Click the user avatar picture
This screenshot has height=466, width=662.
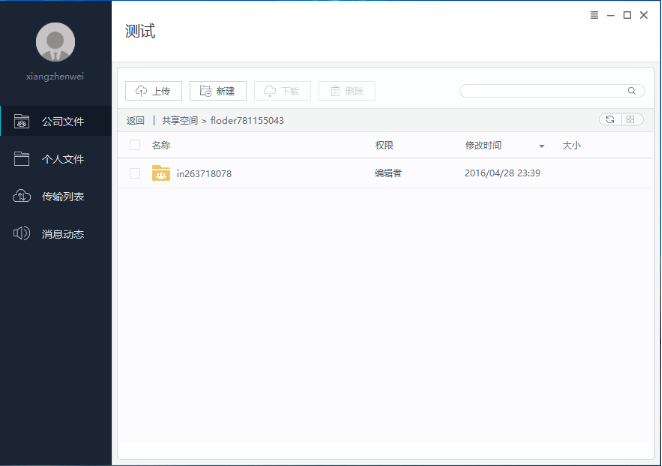point(55,41)
